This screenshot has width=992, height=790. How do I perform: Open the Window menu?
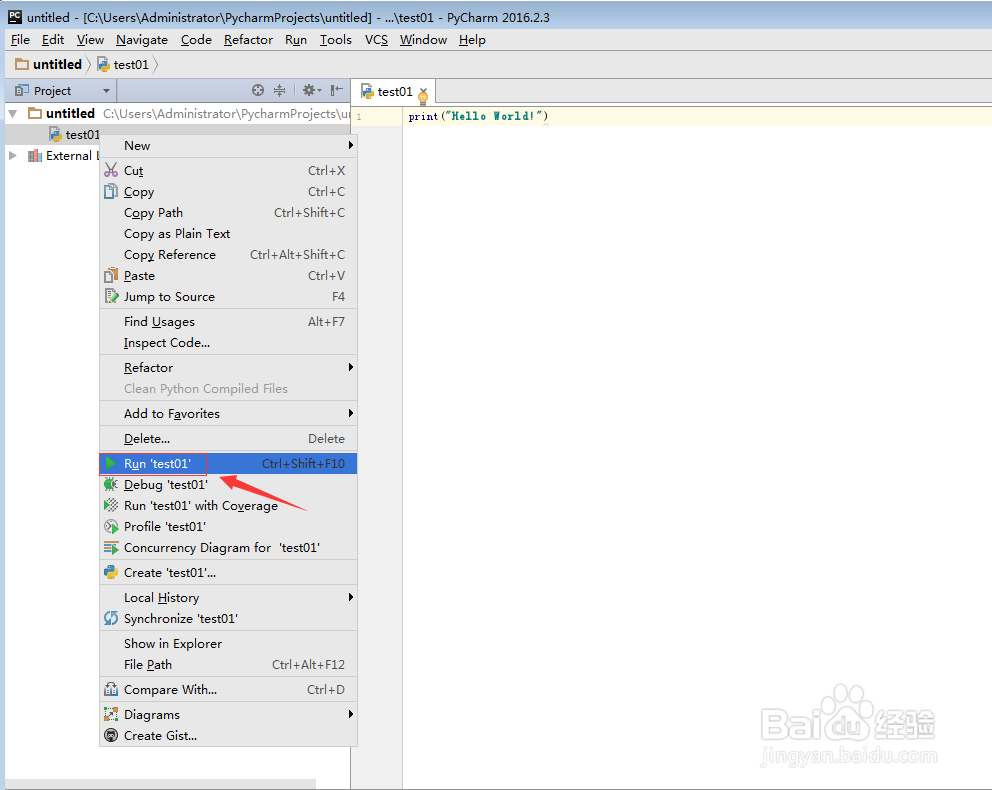[423, 40]
